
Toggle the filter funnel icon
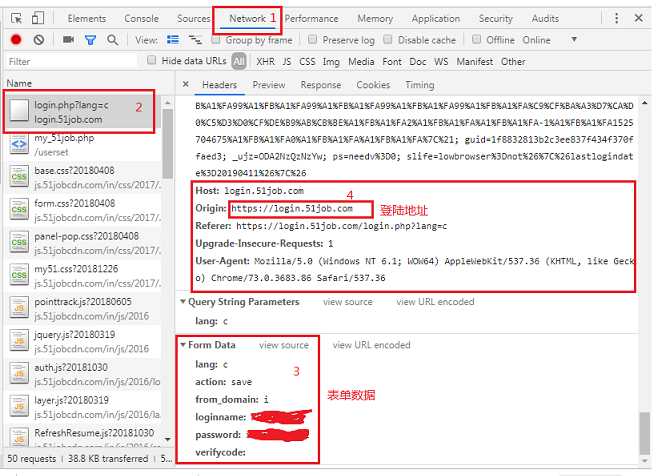90,40
